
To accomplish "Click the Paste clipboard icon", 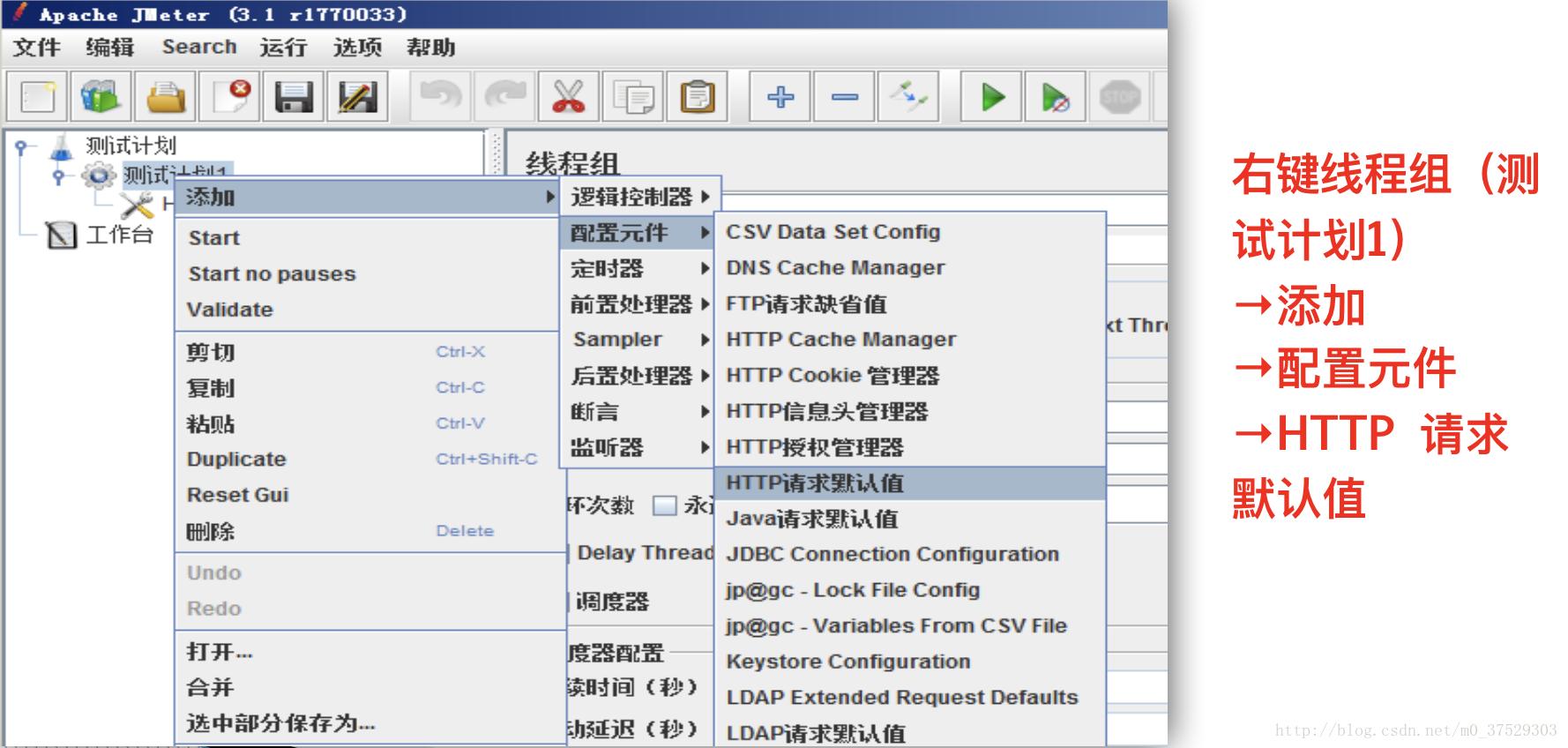I will [698, 96].
